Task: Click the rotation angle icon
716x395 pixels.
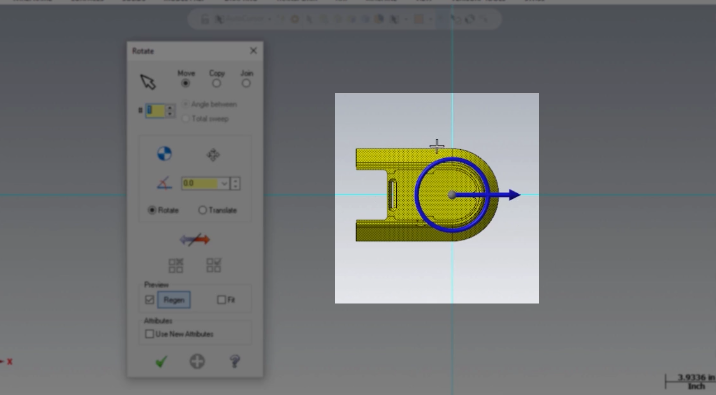Action: (x=164, y=184)
